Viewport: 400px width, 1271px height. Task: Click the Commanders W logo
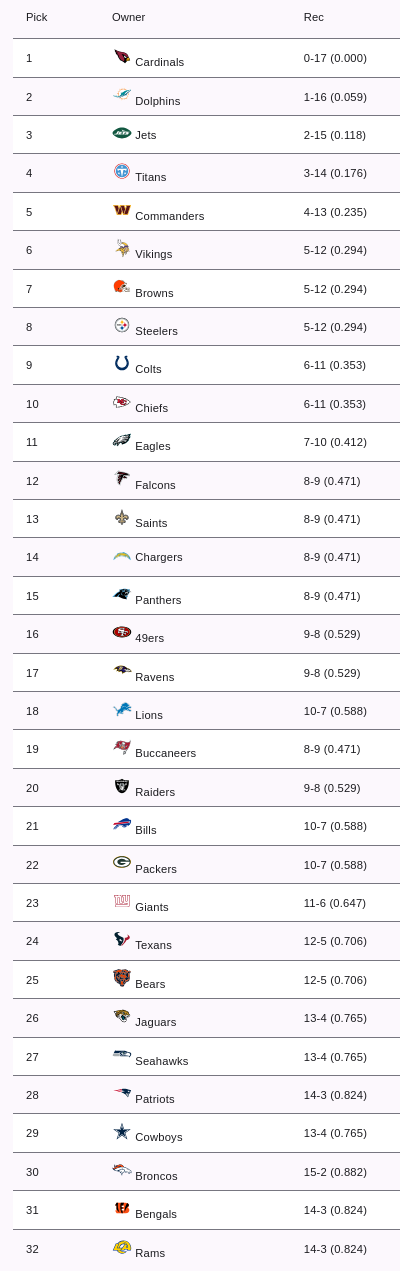122,210
